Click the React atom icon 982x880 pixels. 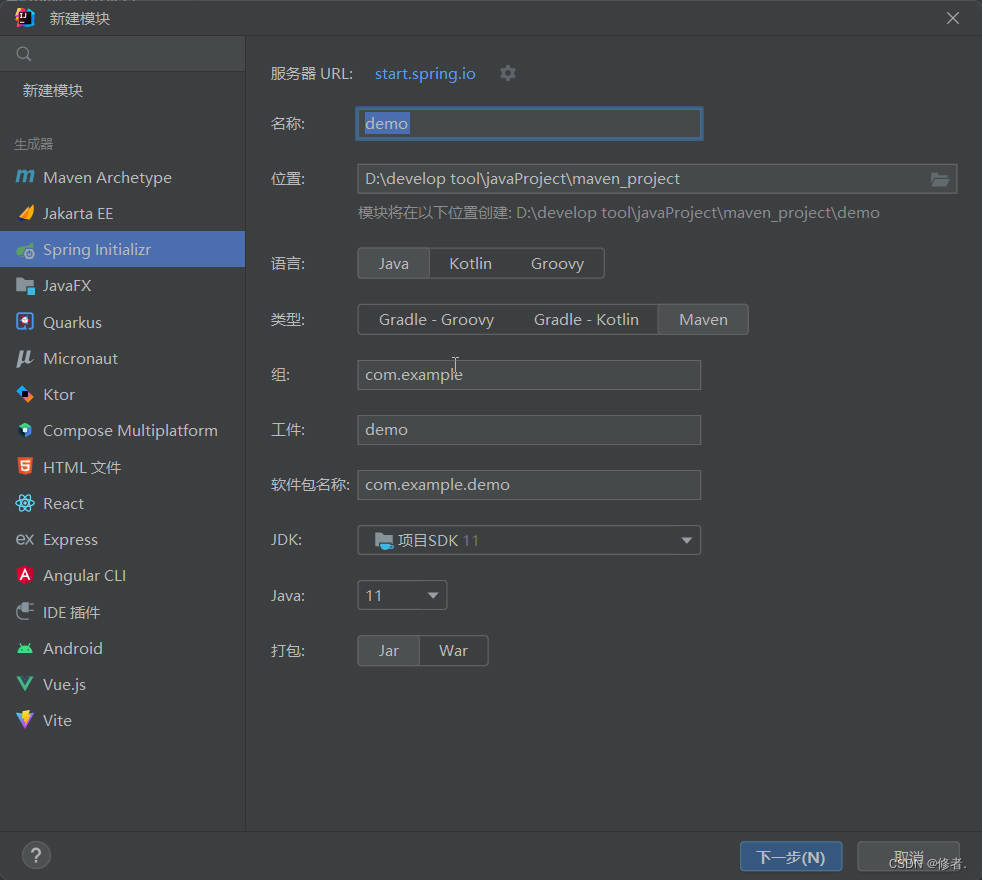pos(25,503)
